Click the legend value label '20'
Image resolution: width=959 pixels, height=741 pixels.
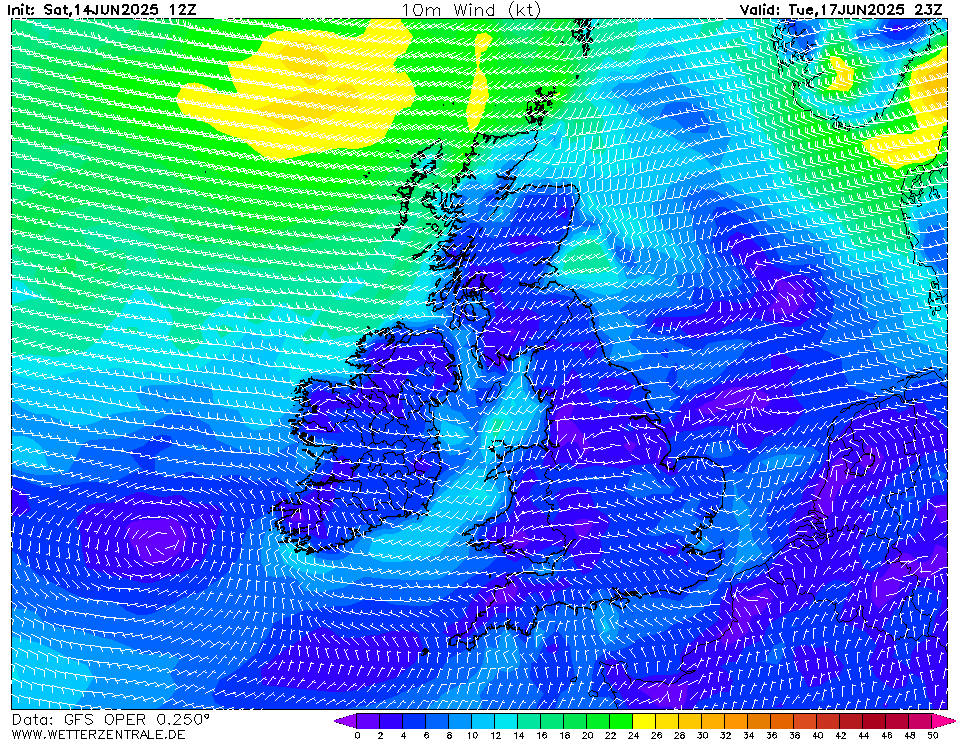(x=587, y=735)
